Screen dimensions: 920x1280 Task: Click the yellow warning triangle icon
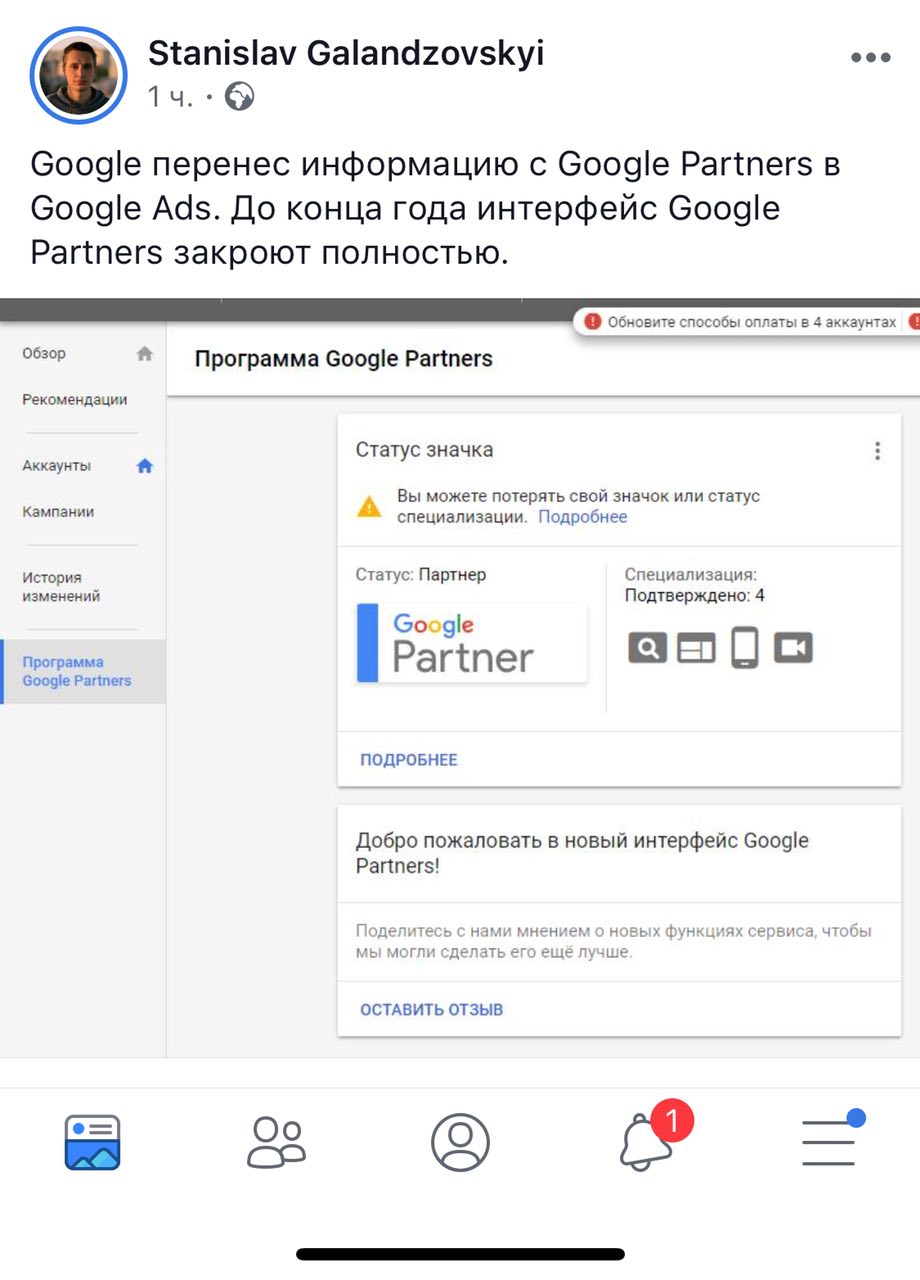click(x=369, y=506)
